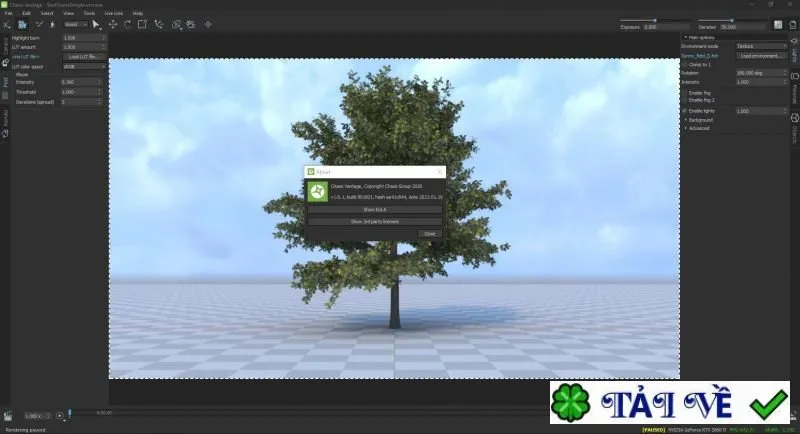The width and height of the screenshot is (800, 434).
Task: Open the View menu
Action: pyautogui.click(x=68, y=13)
